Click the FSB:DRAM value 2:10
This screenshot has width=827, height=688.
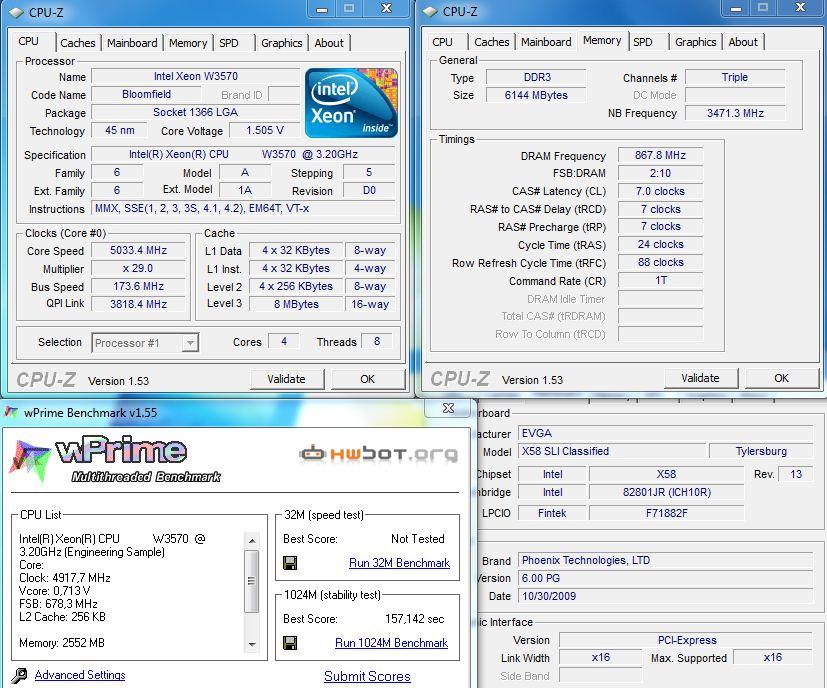click(x=660, y=173)
